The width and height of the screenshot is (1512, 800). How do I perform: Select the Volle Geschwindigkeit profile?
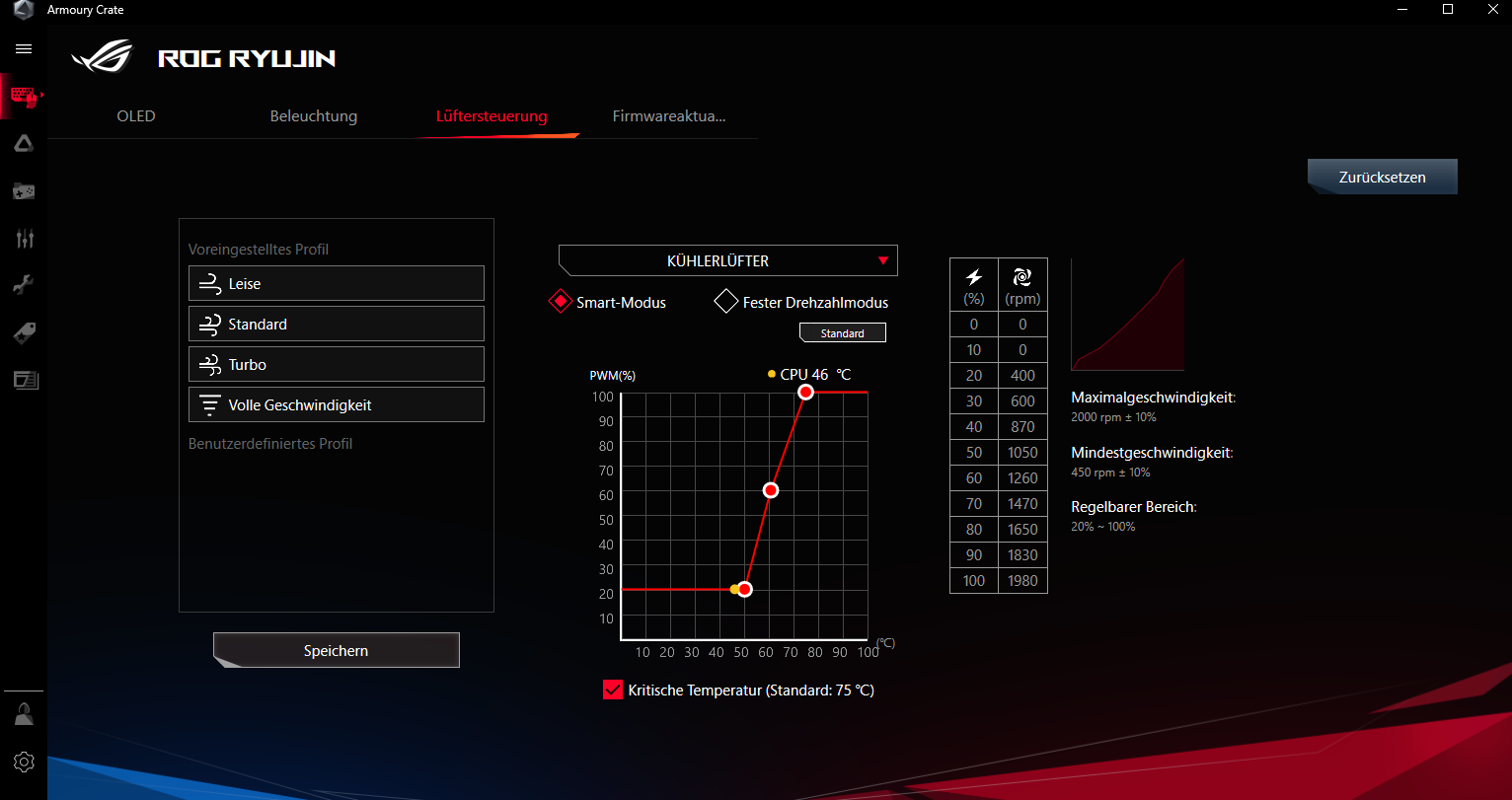coord(337,404)
